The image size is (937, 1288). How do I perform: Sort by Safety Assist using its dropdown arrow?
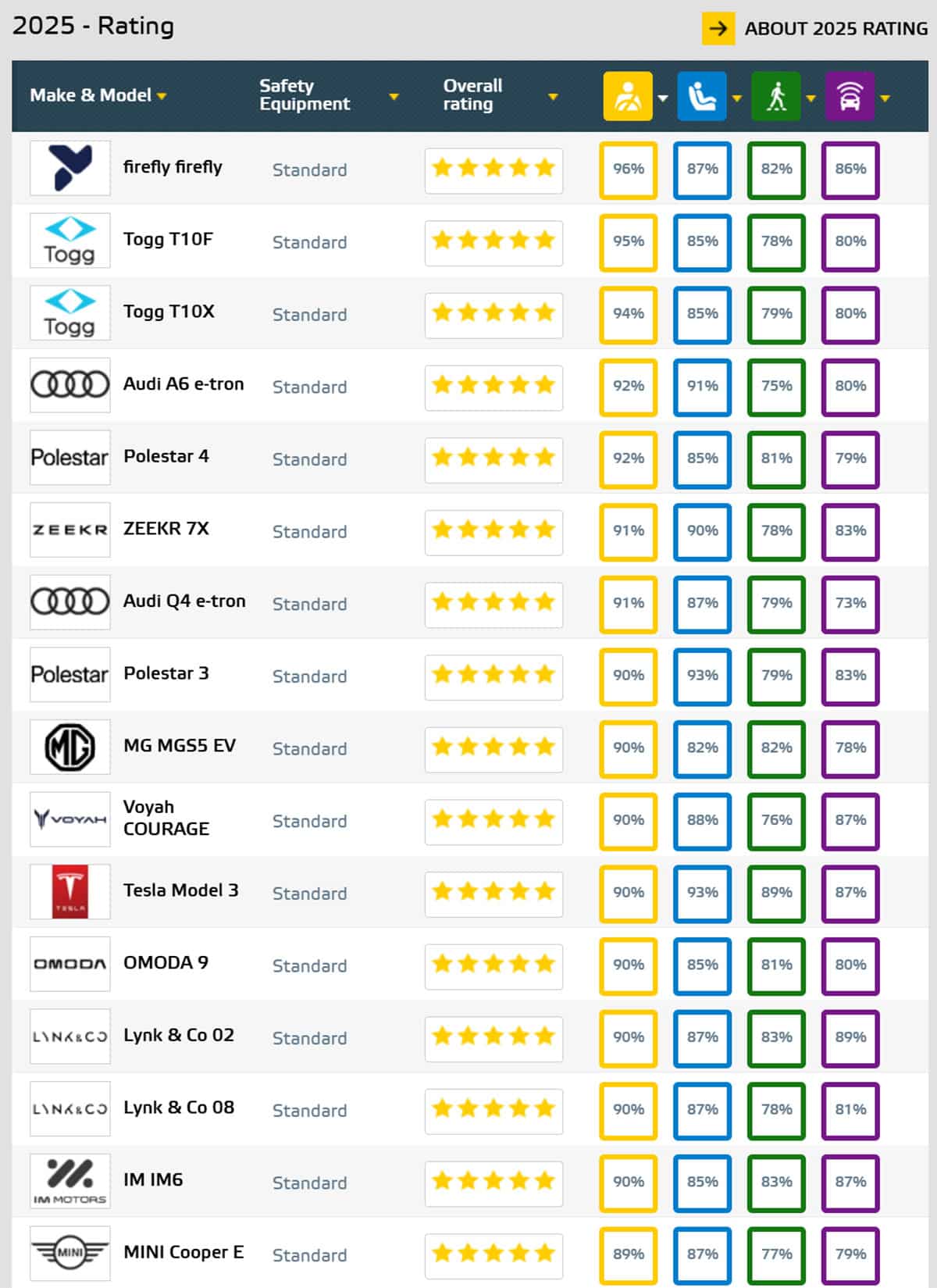point(885,98)
